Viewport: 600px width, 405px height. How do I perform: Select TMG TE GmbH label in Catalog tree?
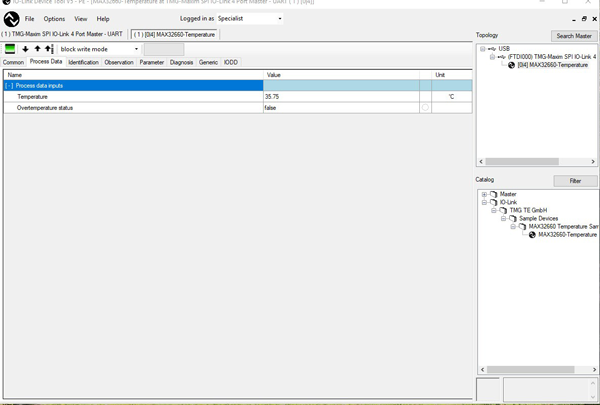pos(528,210)
